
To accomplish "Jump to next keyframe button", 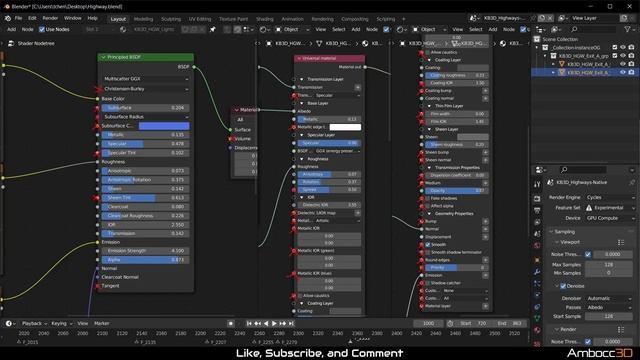I will (x=283, y=323).
